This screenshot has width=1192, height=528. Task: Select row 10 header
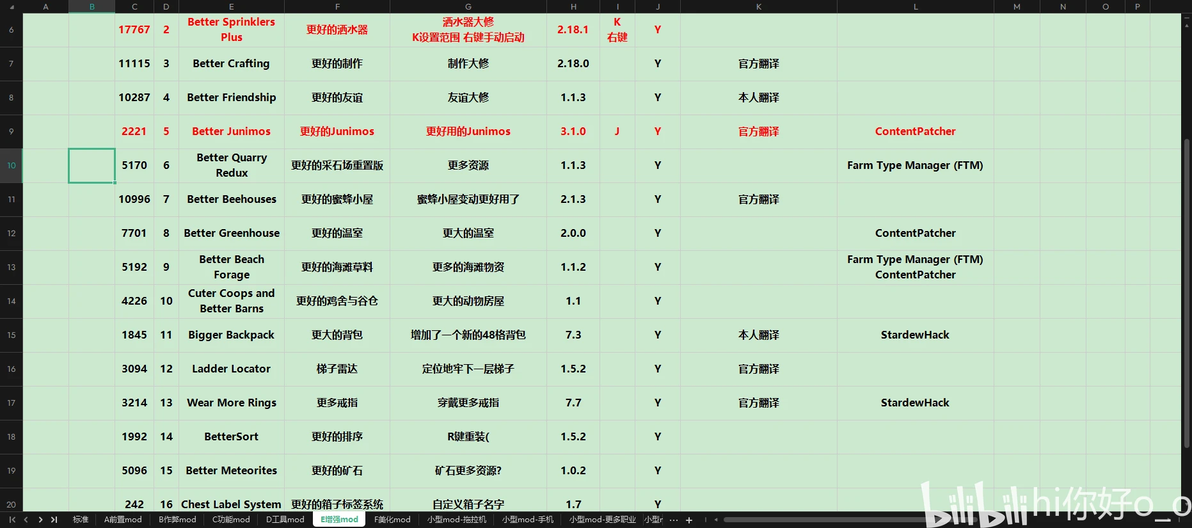tap(11, 165)
